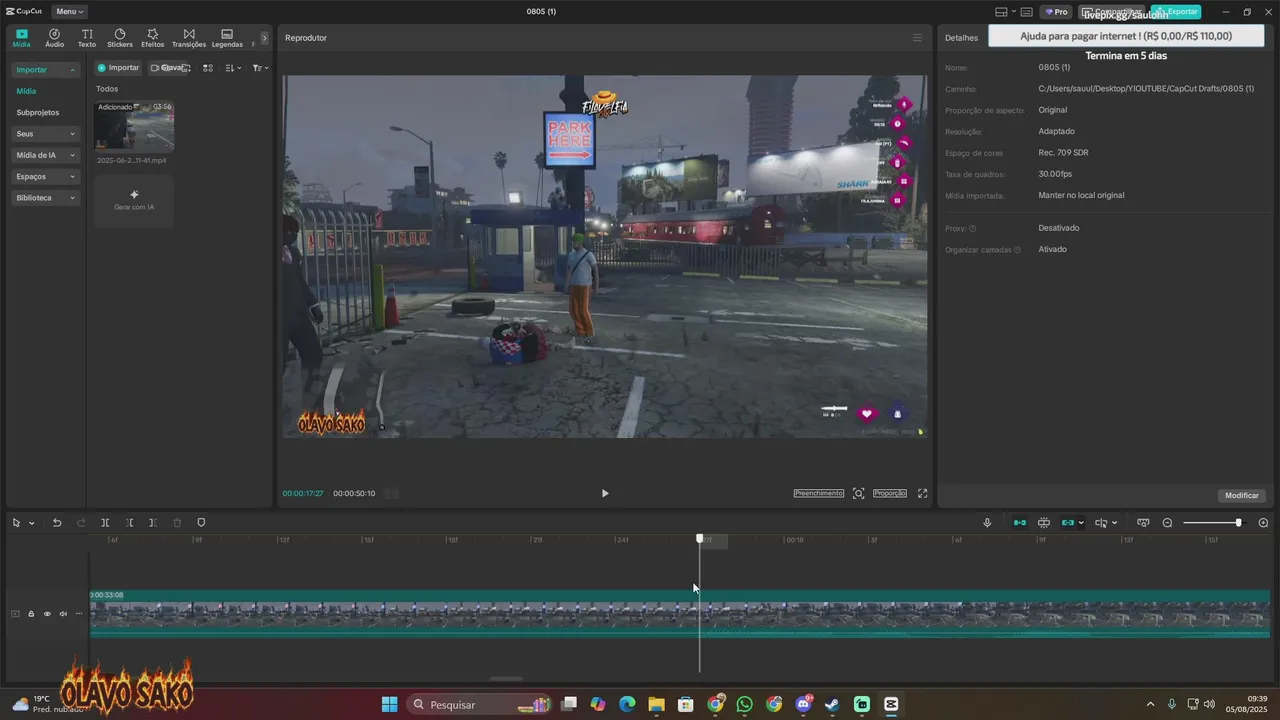
Task: Delete right of playhead
Action: (152, 523)
